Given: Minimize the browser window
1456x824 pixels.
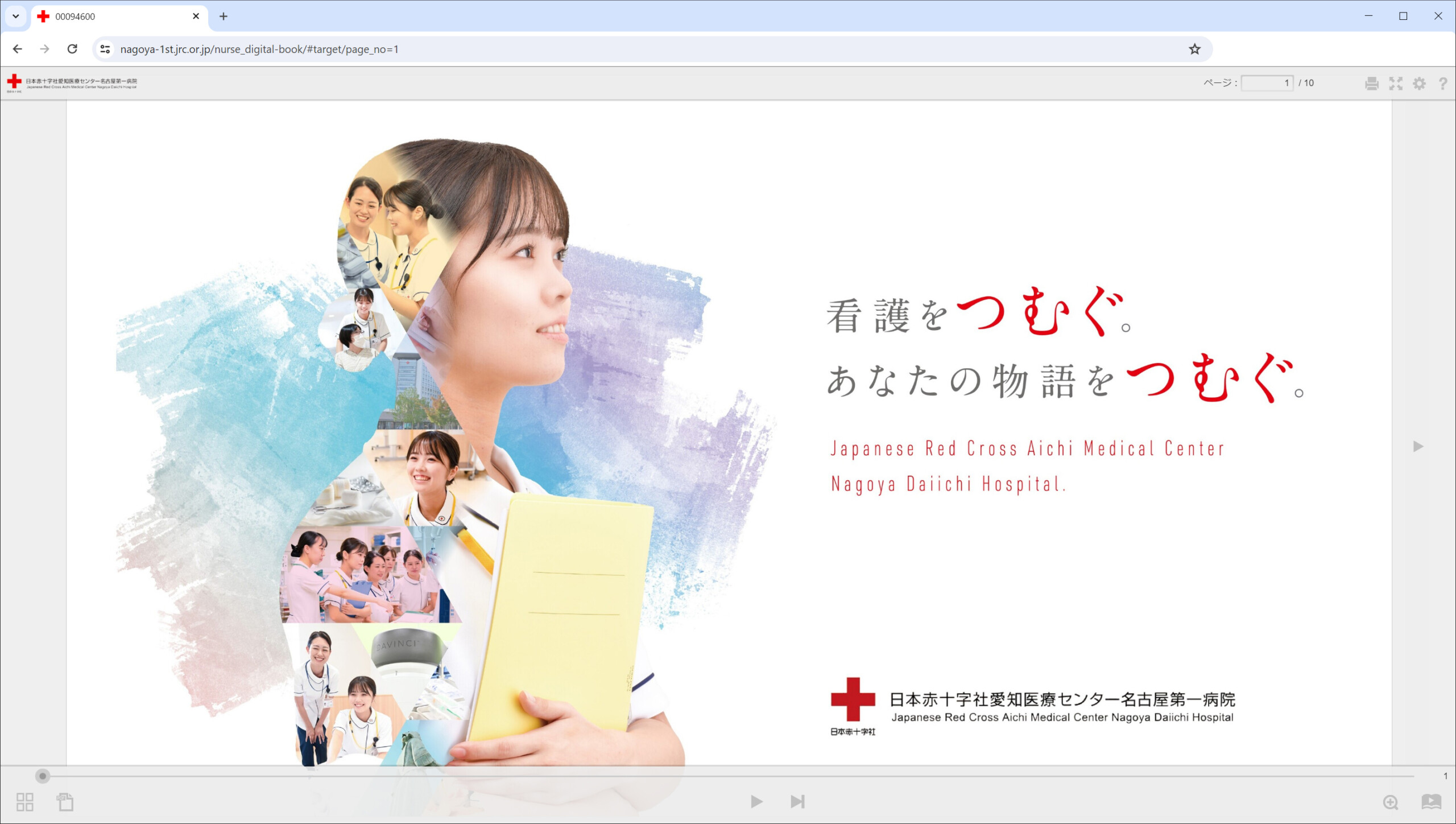Looking at the screenshot, I should pos(1368,16).
